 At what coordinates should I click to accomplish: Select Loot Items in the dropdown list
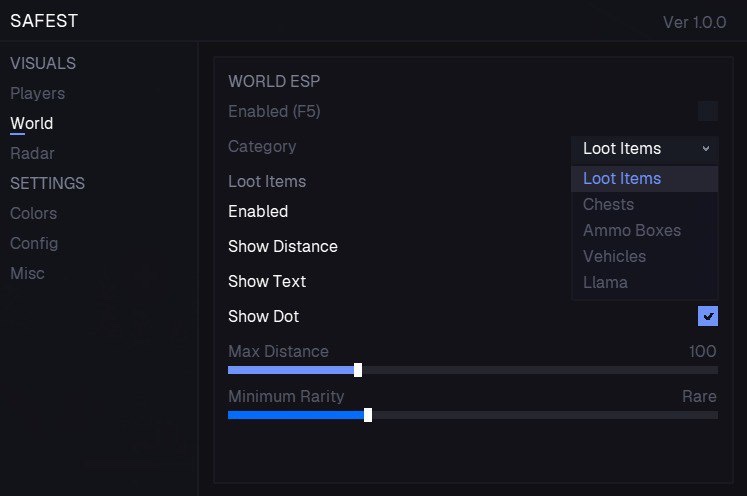622,178
